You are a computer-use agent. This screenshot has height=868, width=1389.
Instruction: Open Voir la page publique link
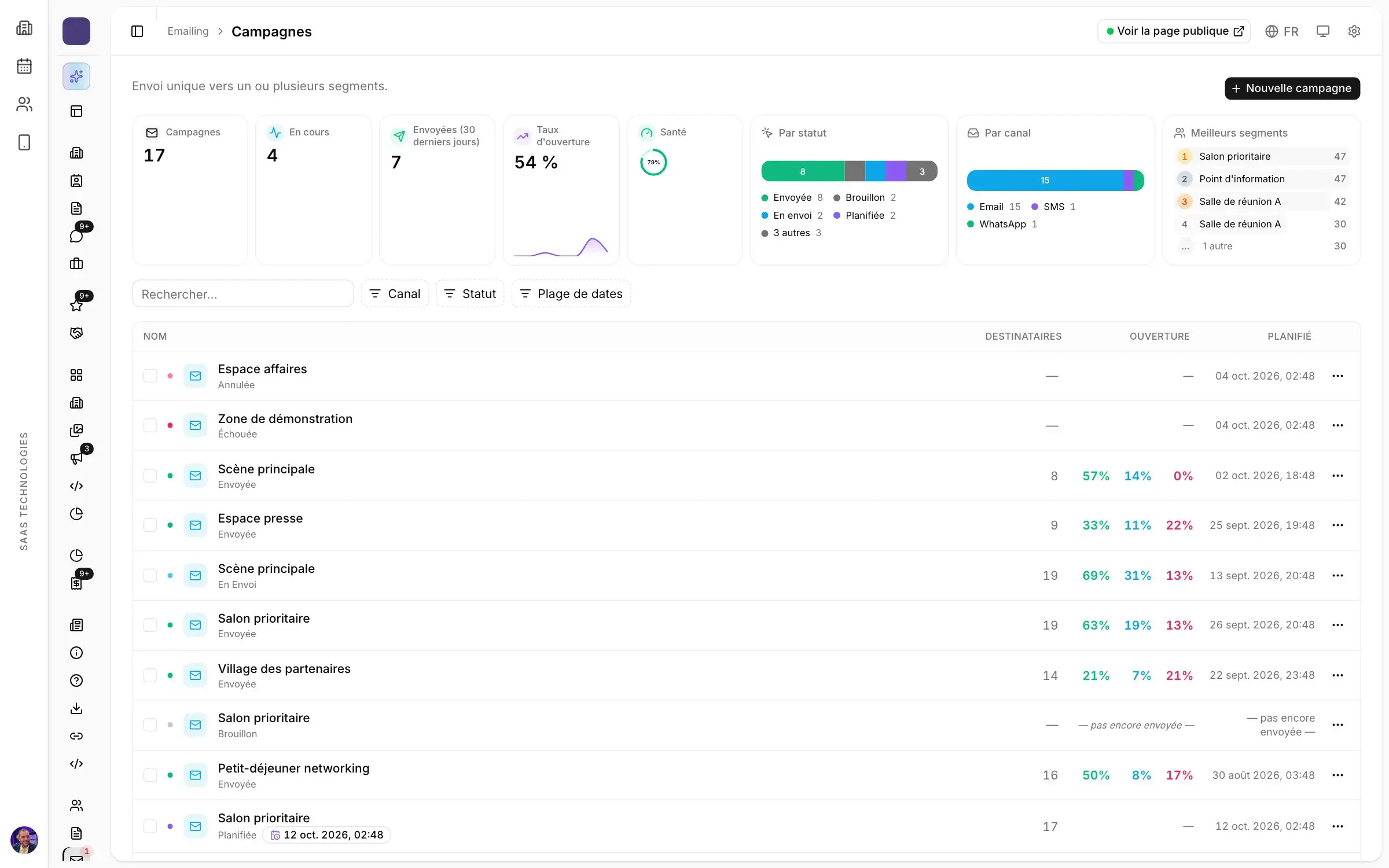click(1174, 31)
